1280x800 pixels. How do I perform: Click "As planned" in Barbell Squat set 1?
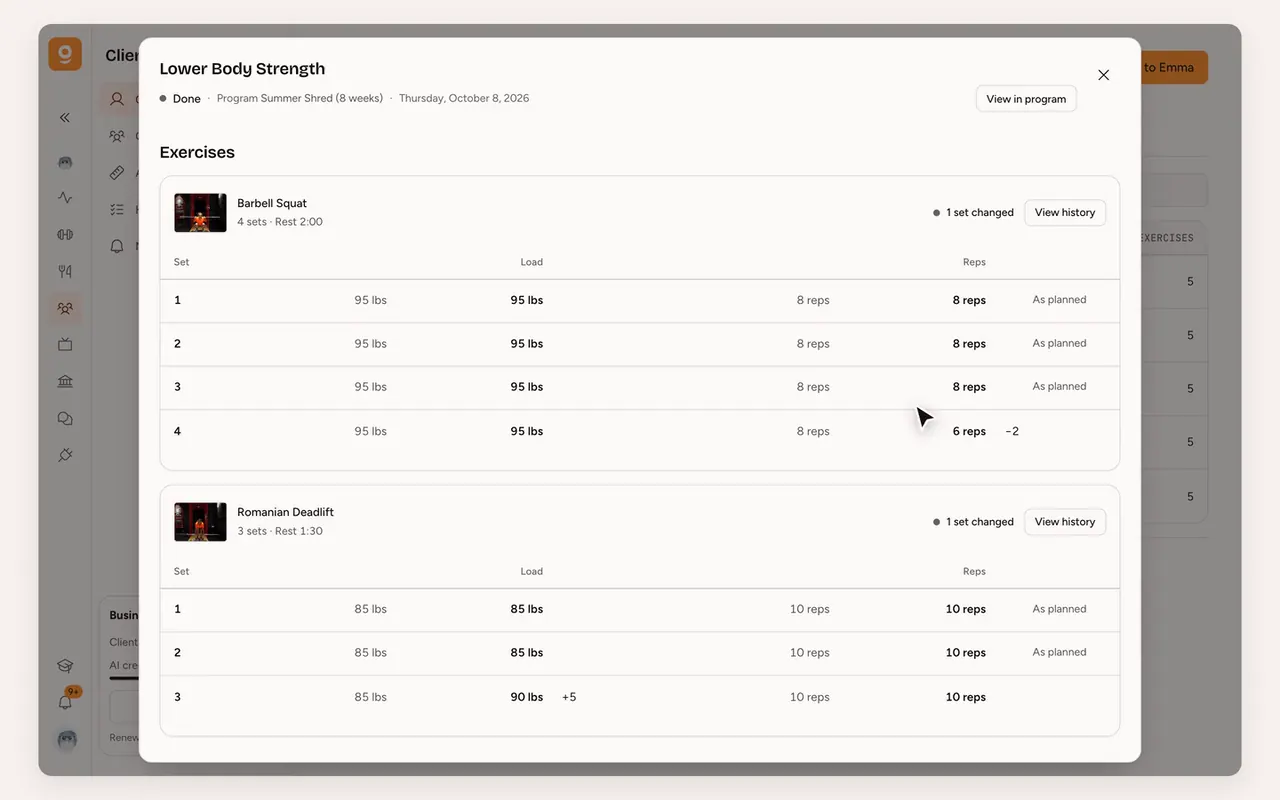[x=1059, y=300]
